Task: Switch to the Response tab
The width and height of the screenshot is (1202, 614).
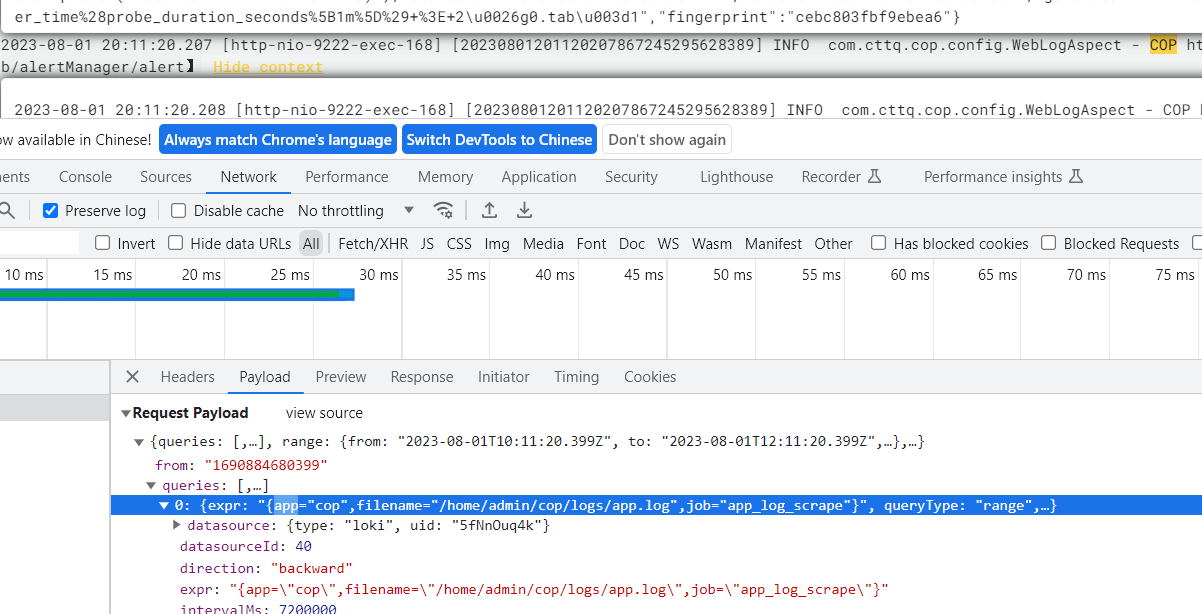Action: pos(421,377)
